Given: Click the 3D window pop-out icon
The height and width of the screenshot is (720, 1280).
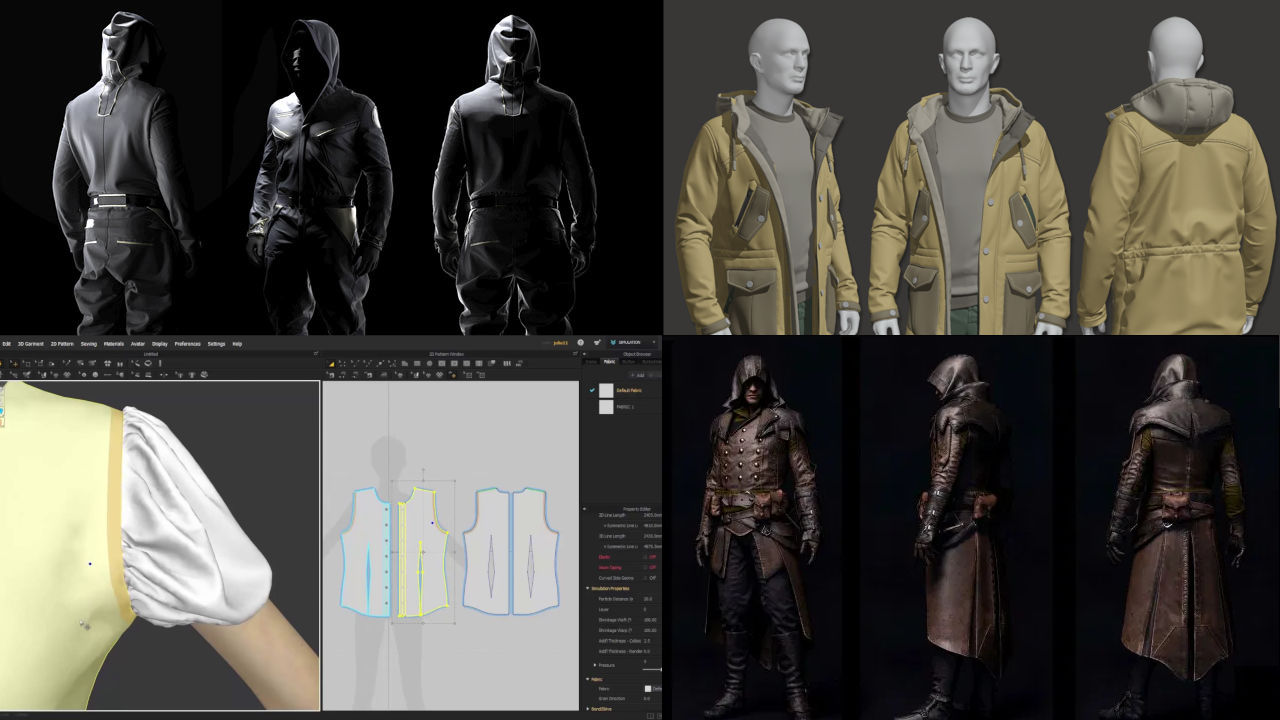Looking at the screenshot, I should 316,353.
